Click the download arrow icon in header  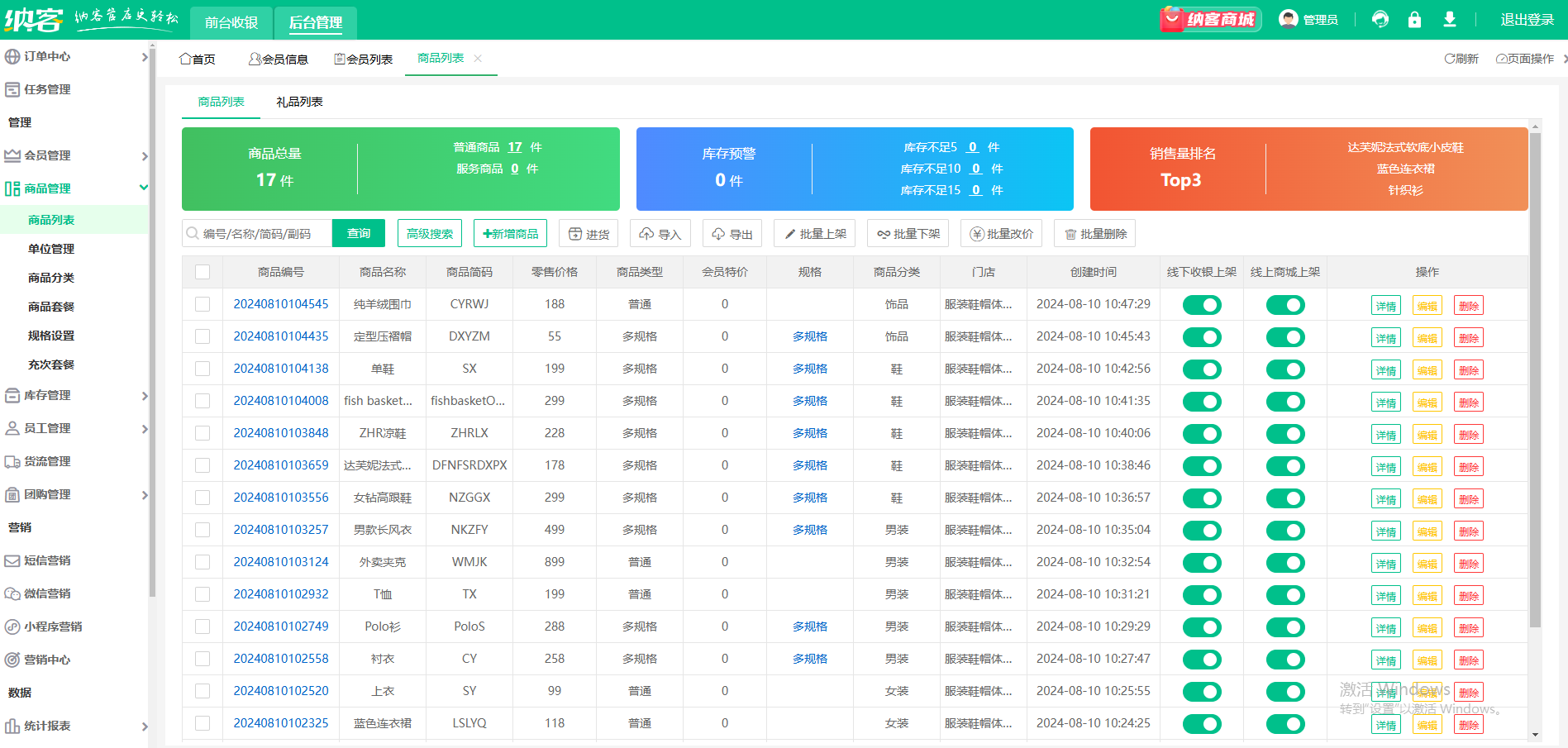[x=1449, y=20]
